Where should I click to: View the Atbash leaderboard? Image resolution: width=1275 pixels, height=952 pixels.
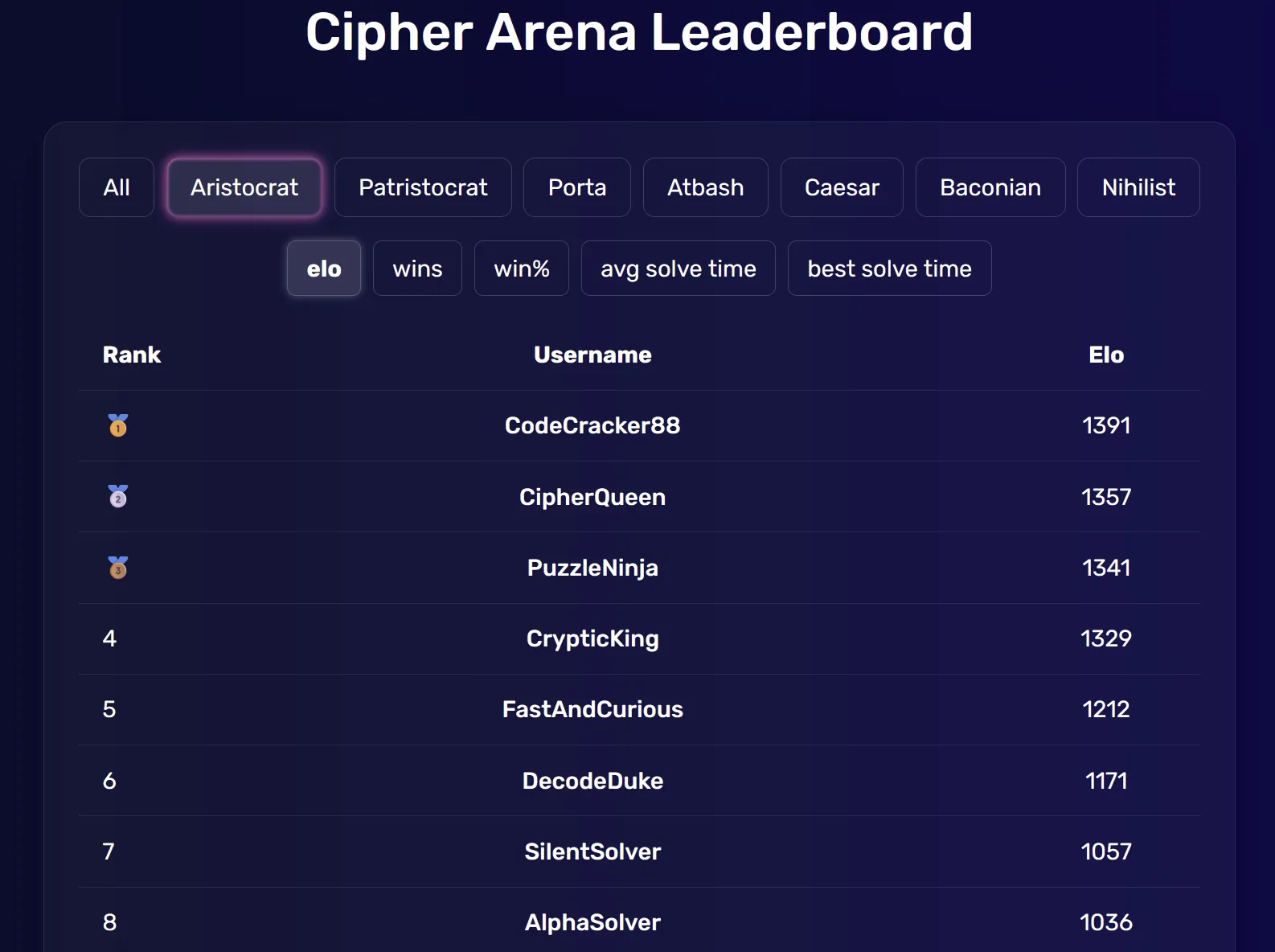tap(705, 187)
